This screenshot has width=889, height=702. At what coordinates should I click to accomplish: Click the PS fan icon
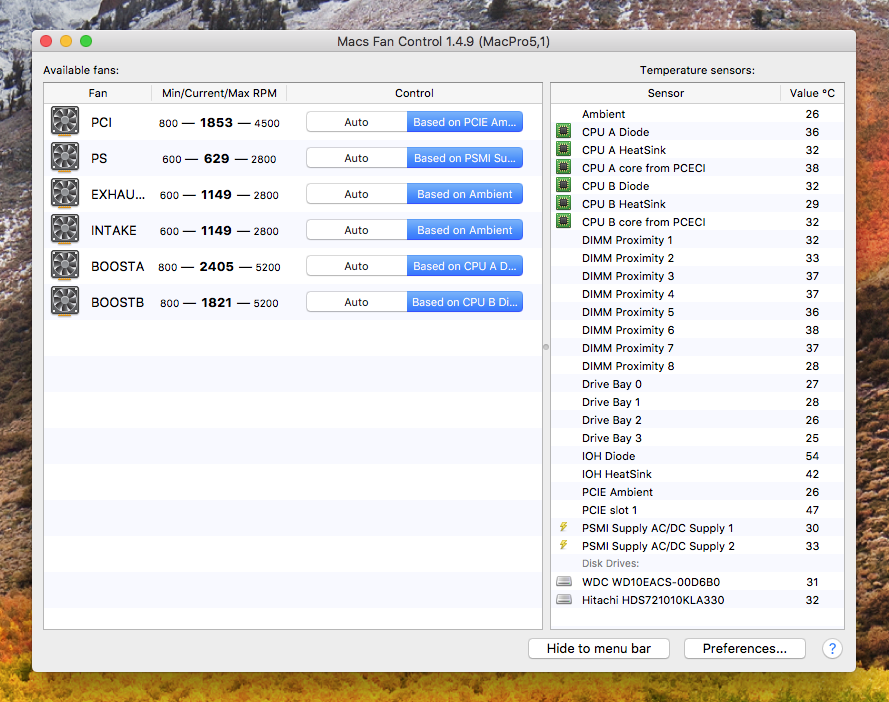65,157
